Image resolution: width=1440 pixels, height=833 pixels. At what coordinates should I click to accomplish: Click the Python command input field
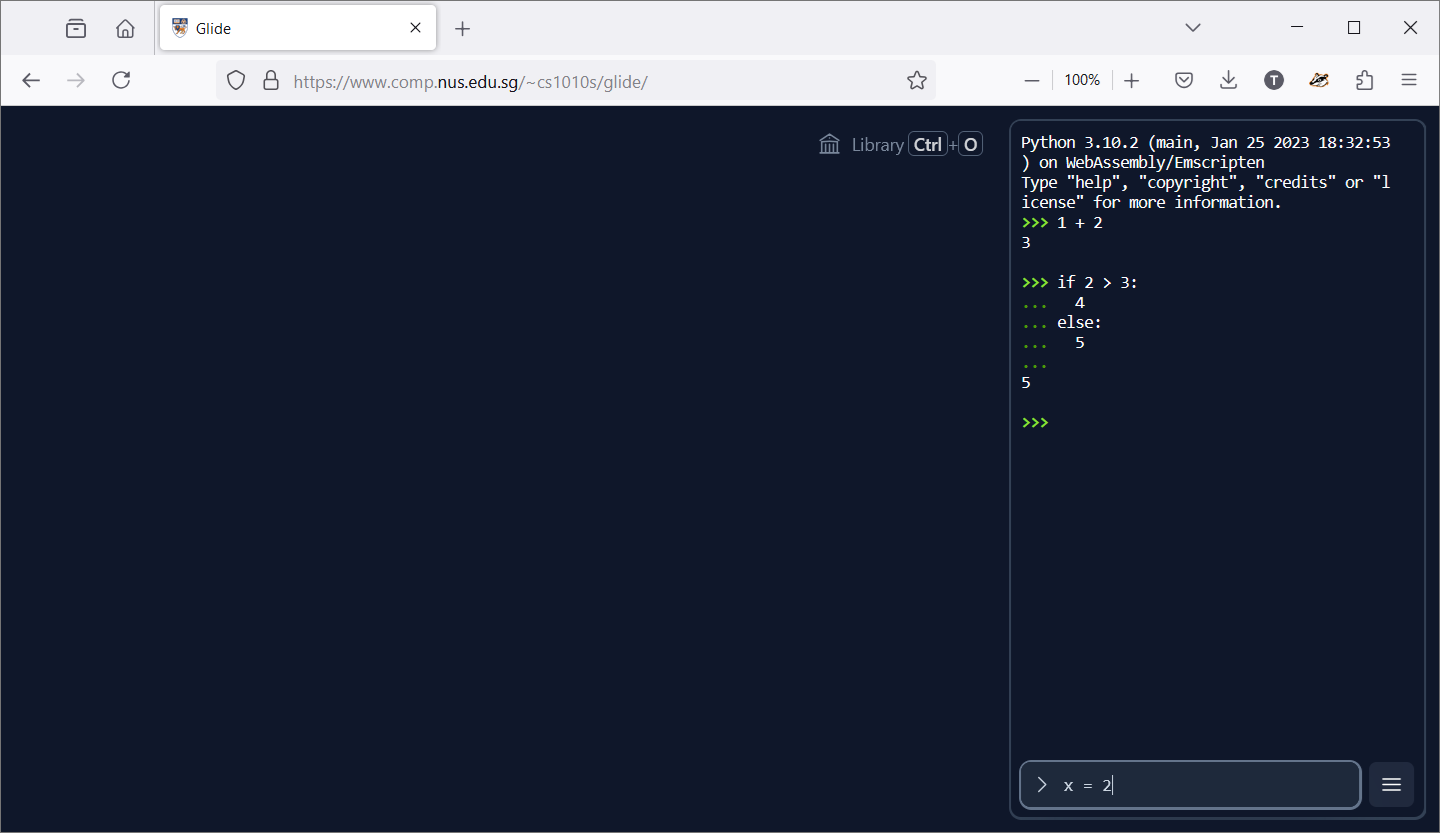point(1200,785)
